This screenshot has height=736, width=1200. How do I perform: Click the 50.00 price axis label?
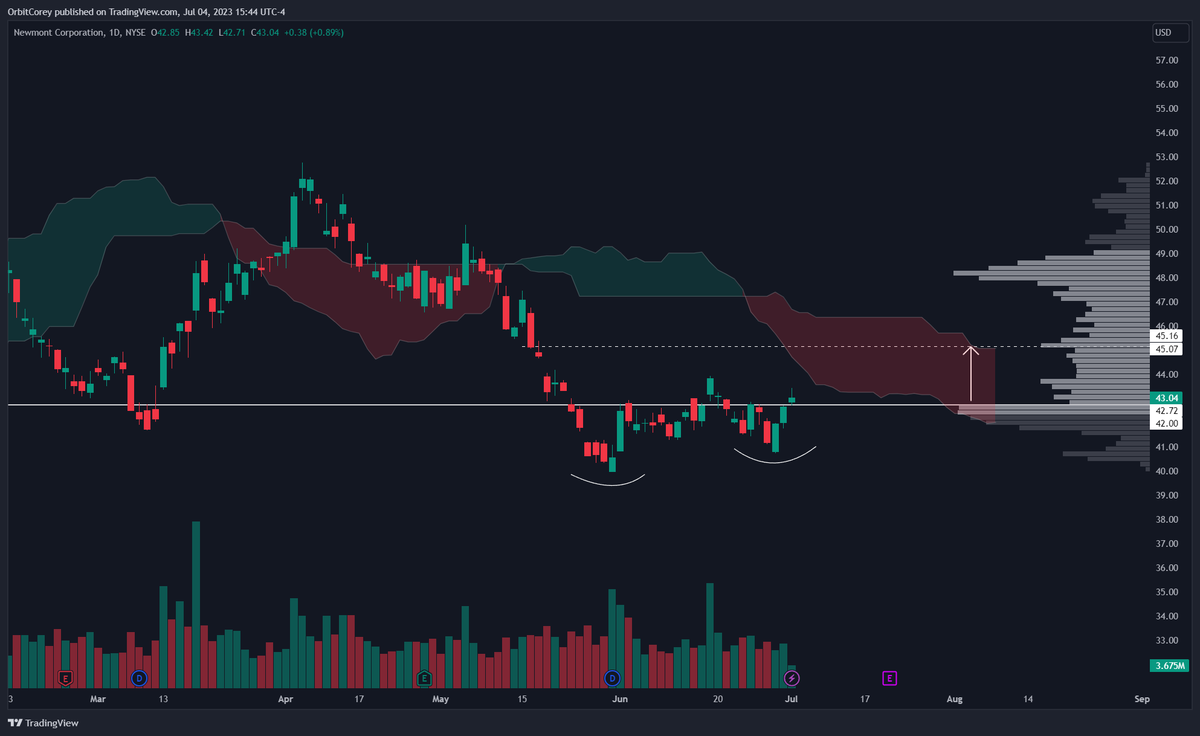pyautogui.click(x=1167, y=230)
